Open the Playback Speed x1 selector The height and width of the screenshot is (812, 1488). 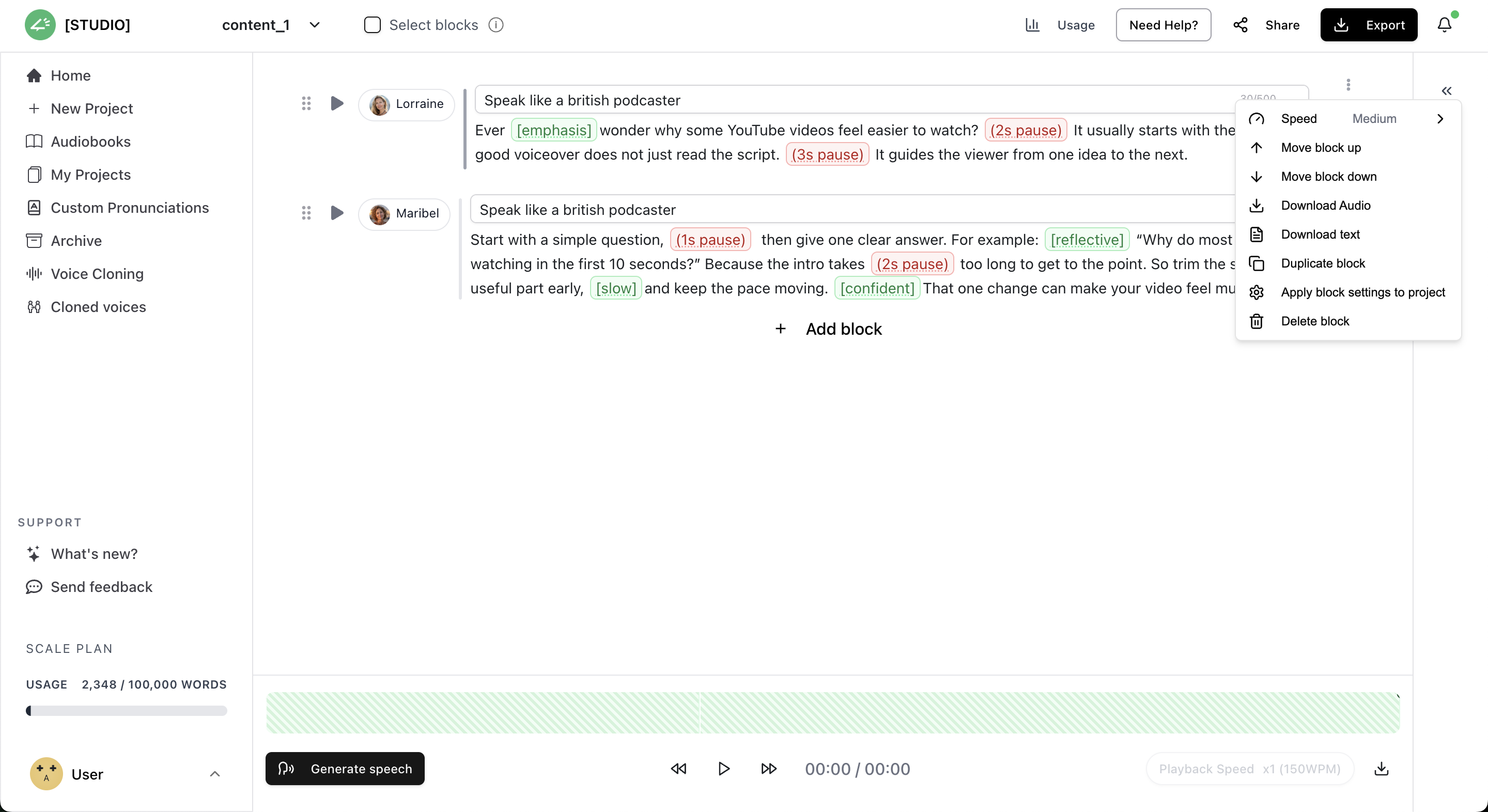point(1249,769)
